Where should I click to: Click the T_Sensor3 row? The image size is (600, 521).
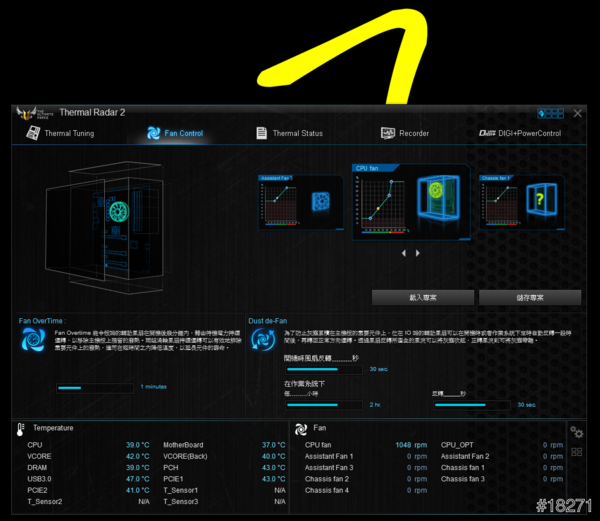[224, 501]
